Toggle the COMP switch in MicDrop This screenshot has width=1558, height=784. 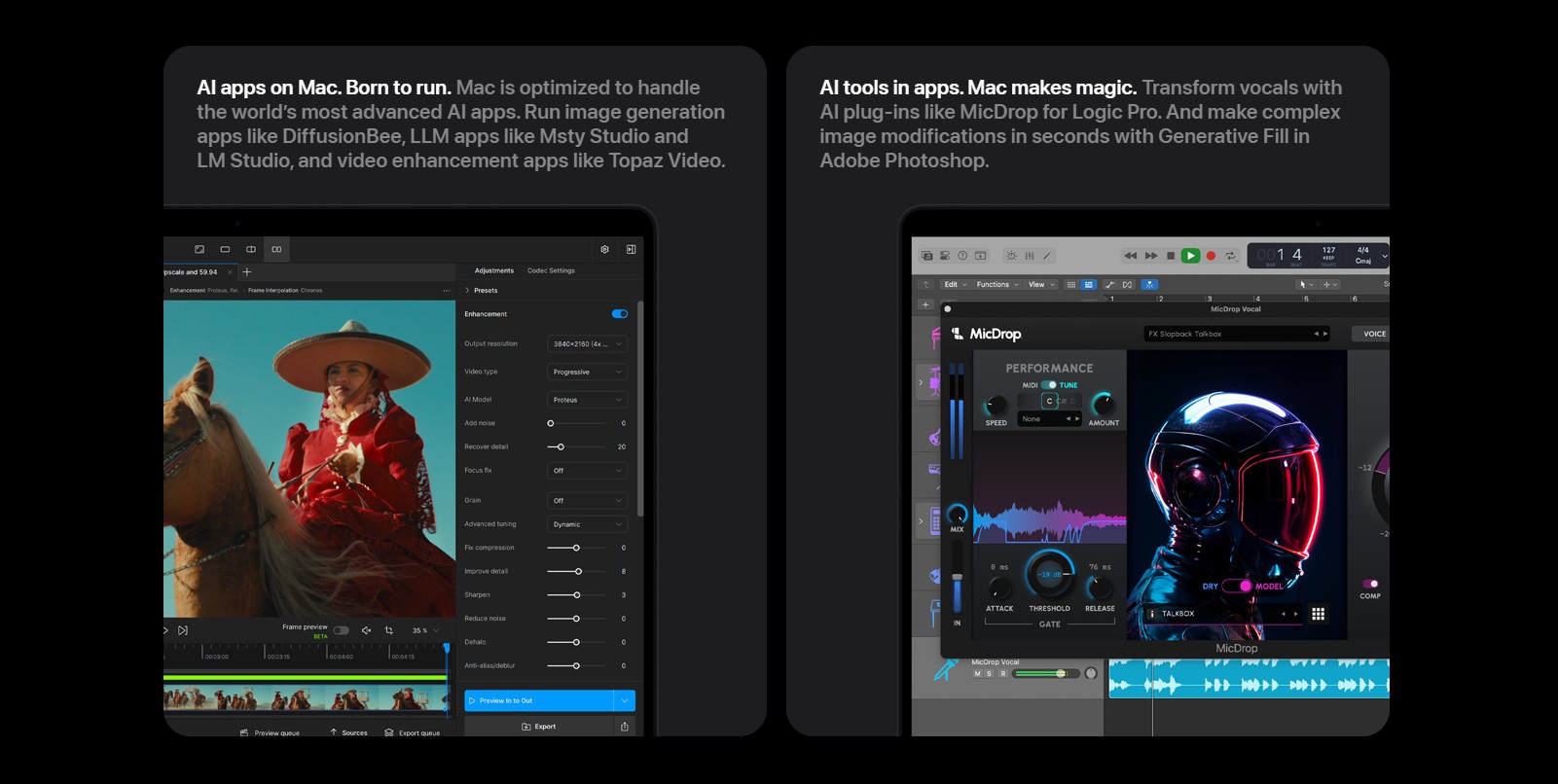(x=1370, y=585)
